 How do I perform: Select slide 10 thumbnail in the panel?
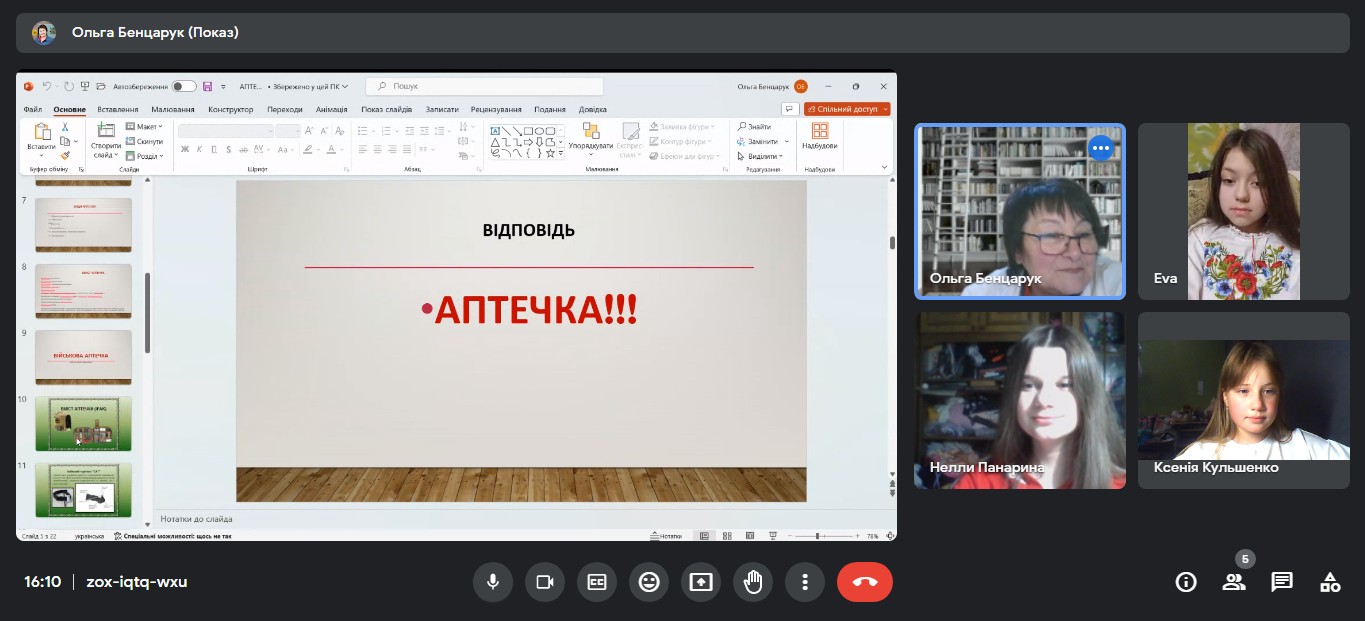pyautogui.click(x=83, y=423)
